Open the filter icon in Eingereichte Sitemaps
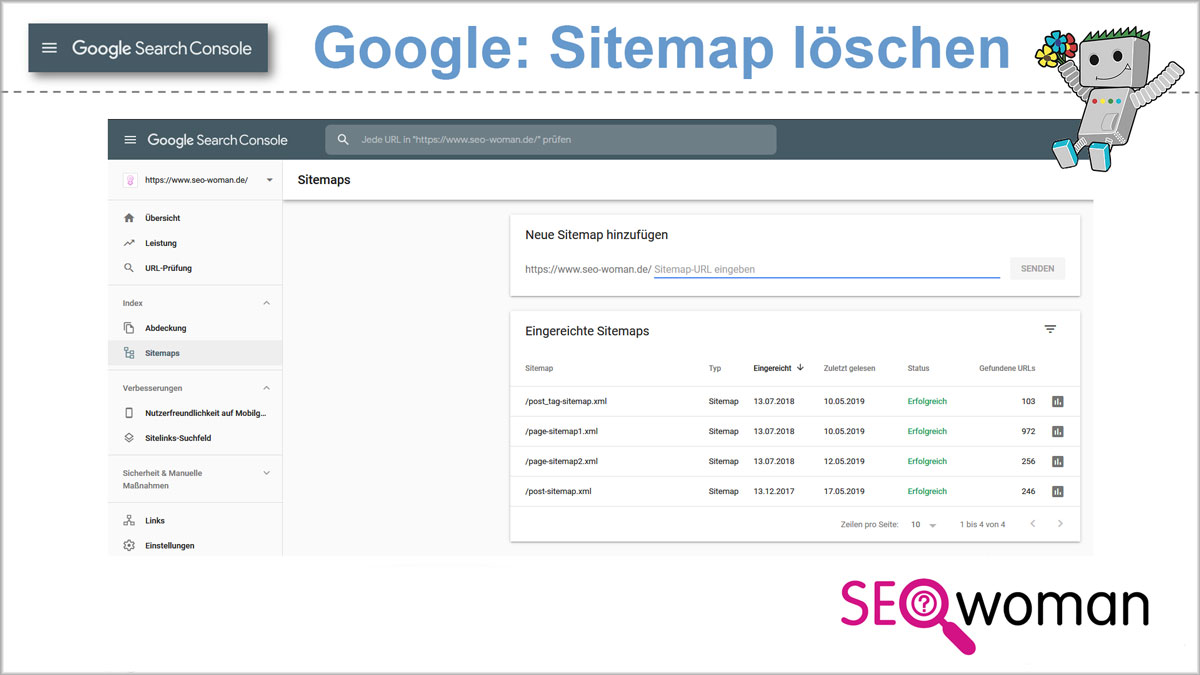Image resolution: width=1200 pixels, height=675 pixels. point(1050,329)
